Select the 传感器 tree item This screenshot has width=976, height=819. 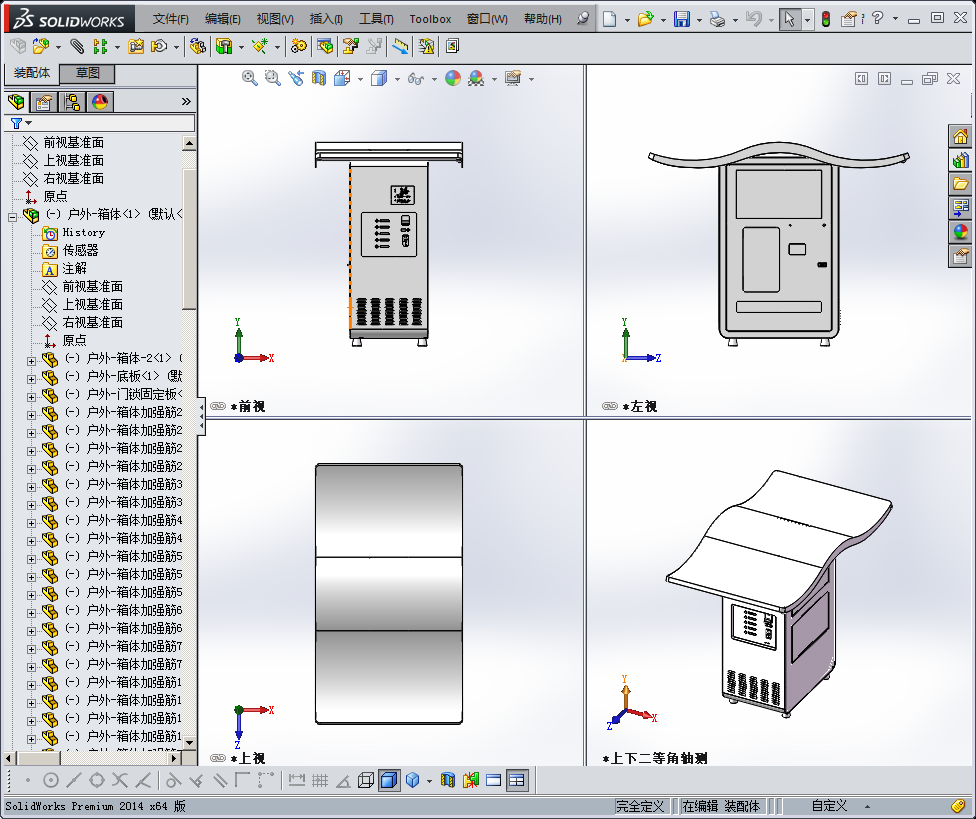click(x=80, y=251)
